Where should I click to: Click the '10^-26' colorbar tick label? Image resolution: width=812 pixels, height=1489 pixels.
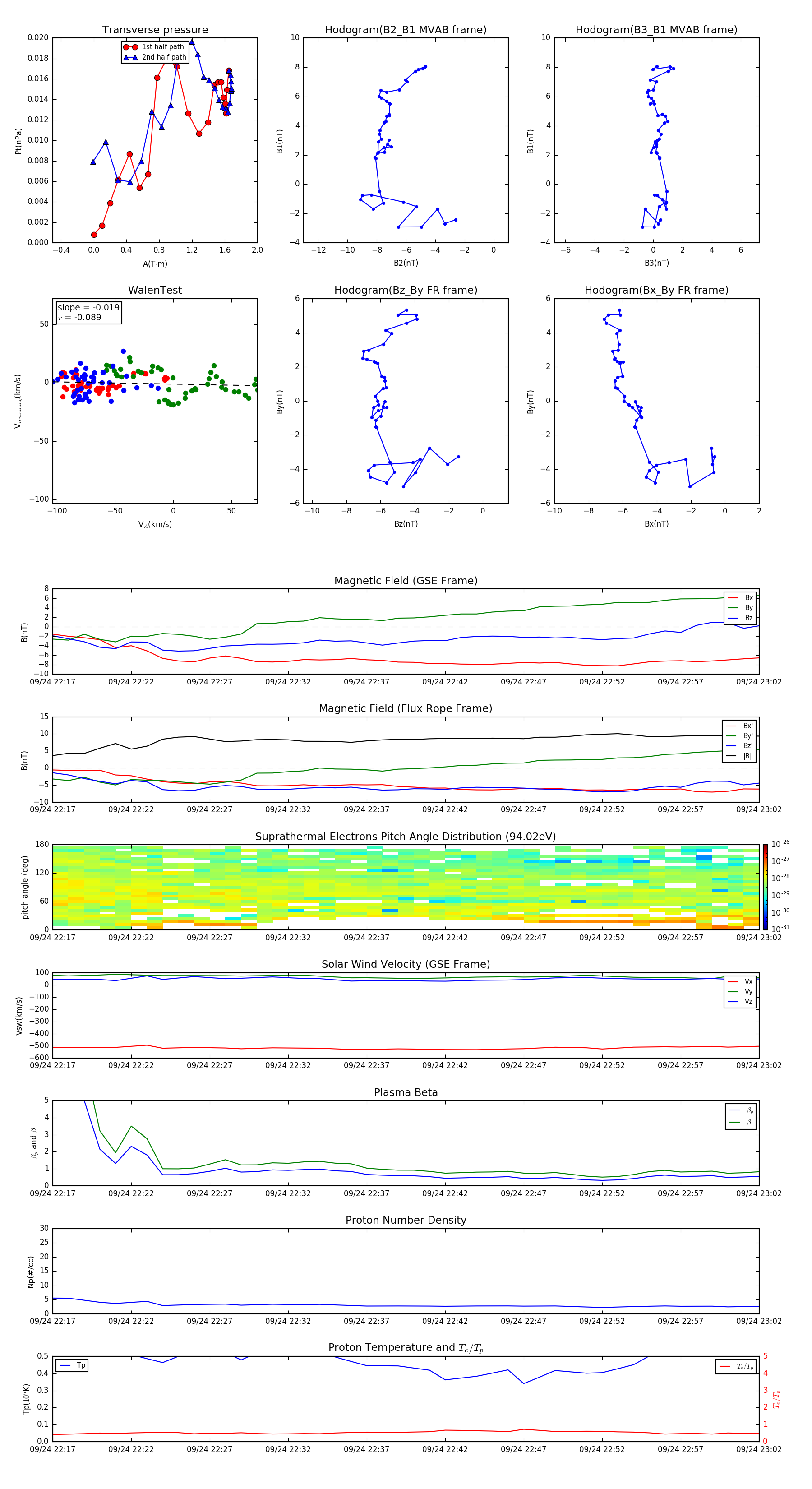tap(780, 844)
